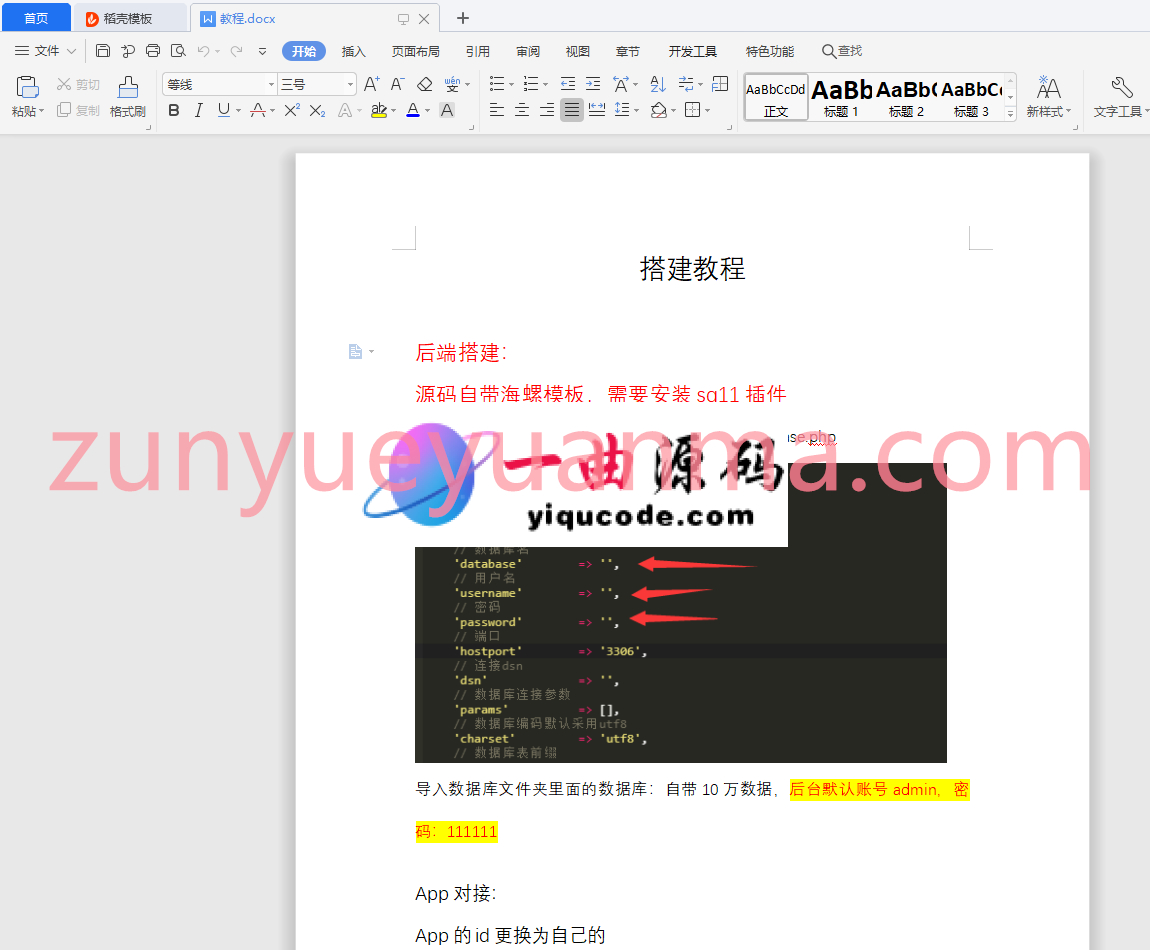Switch to 页面布局 tab

click(x=416, y=51)
